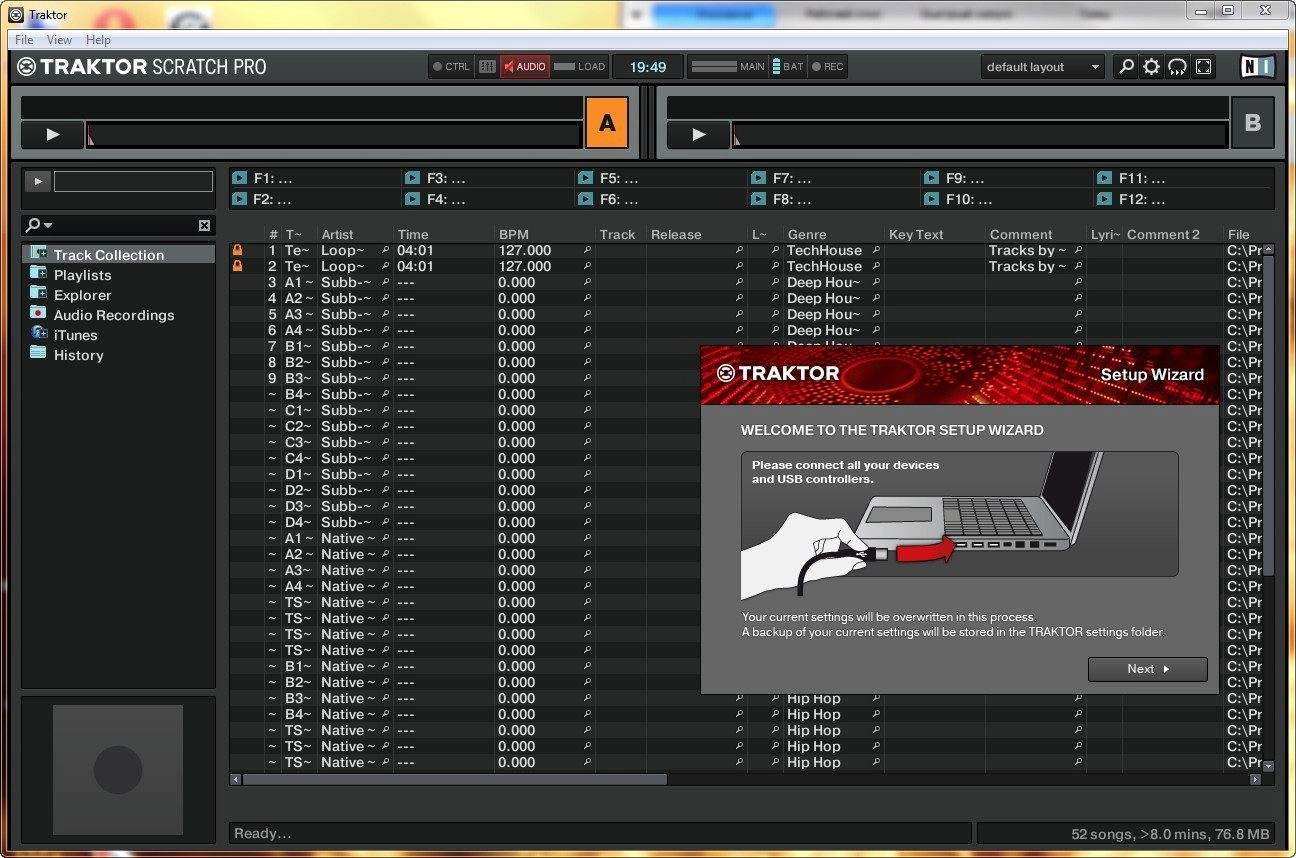Screen dimensions: 1296x858
Task: Click the headphones cruise mode icon
Action: click(x=1178, y=67)
